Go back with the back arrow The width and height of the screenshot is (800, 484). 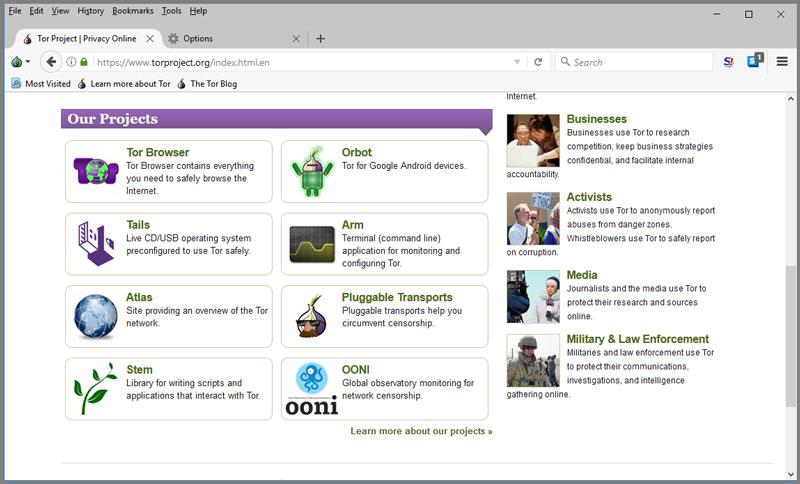tap(51, 62)
